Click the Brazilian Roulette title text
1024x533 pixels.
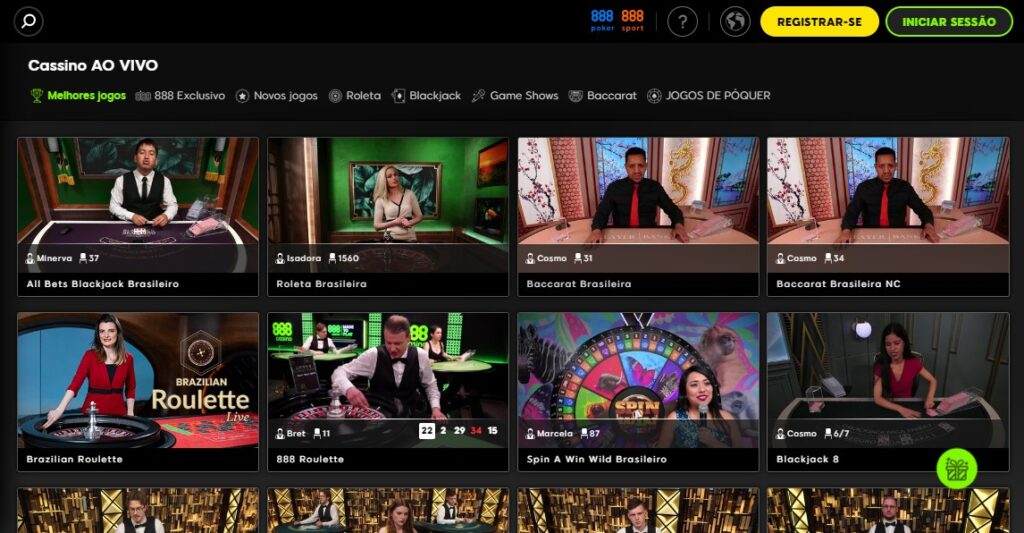pyautogui.click(x=74, y=459)
